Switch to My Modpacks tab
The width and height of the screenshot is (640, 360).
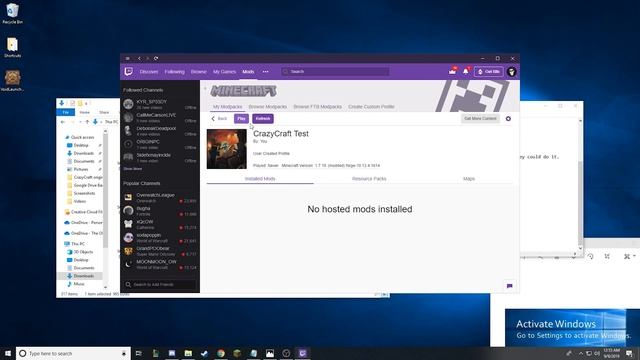pos(227,107)
